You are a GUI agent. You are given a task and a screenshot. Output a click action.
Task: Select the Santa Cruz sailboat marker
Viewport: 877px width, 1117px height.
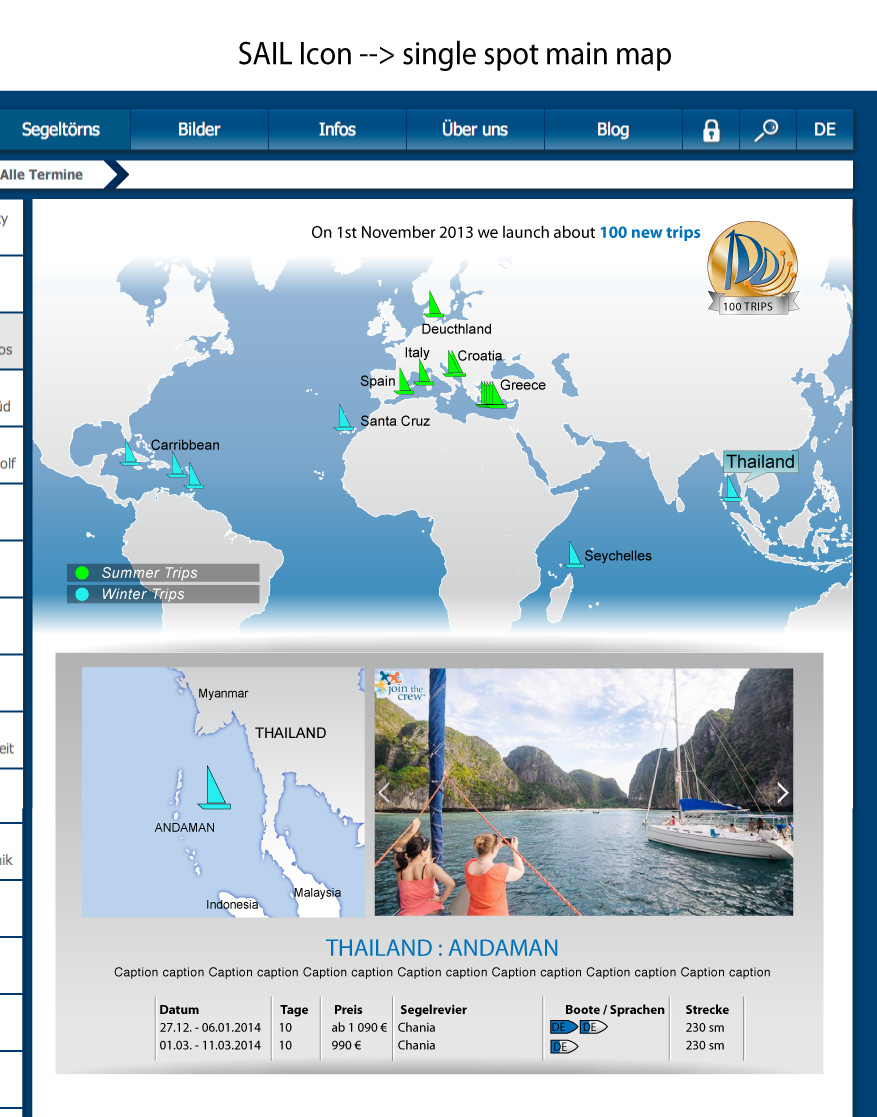(344, 417)
